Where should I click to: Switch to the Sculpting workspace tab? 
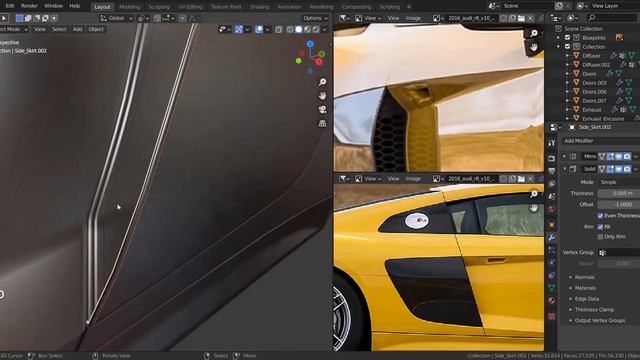(x=159, y=7)
